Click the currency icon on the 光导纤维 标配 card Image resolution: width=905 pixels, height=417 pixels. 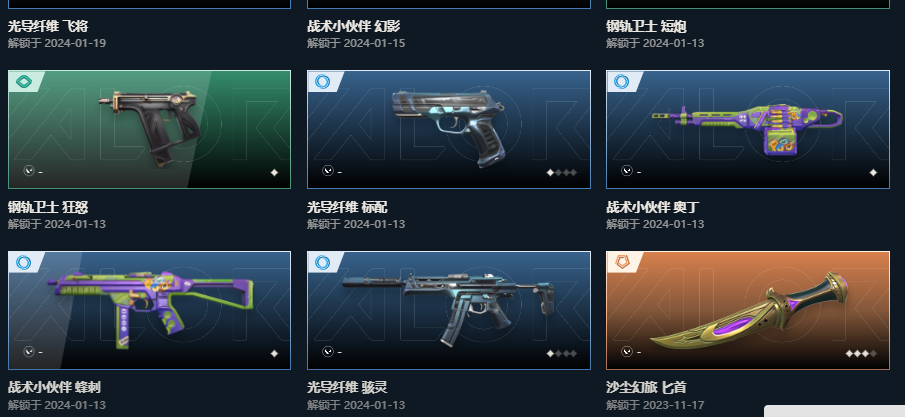(327, 171)
